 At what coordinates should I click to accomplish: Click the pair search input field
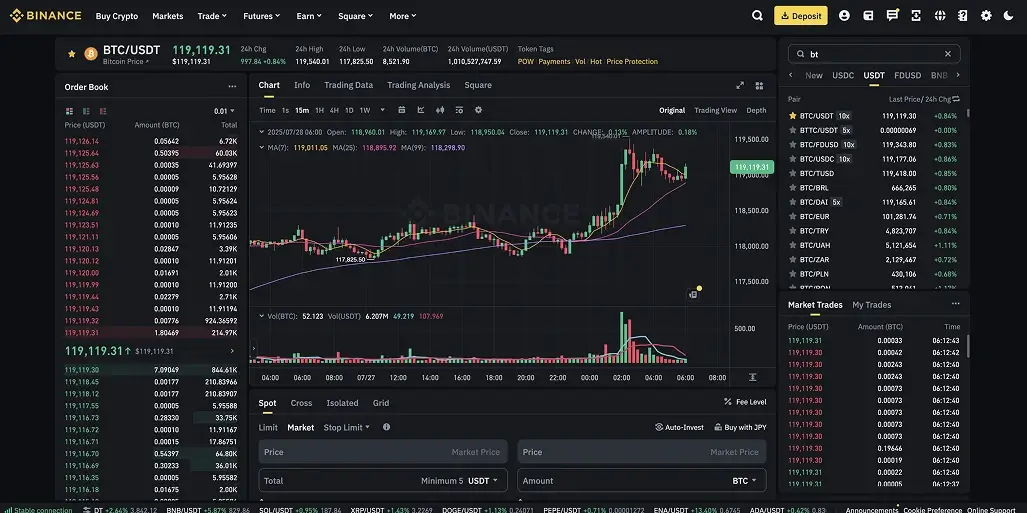pos(874,54)
